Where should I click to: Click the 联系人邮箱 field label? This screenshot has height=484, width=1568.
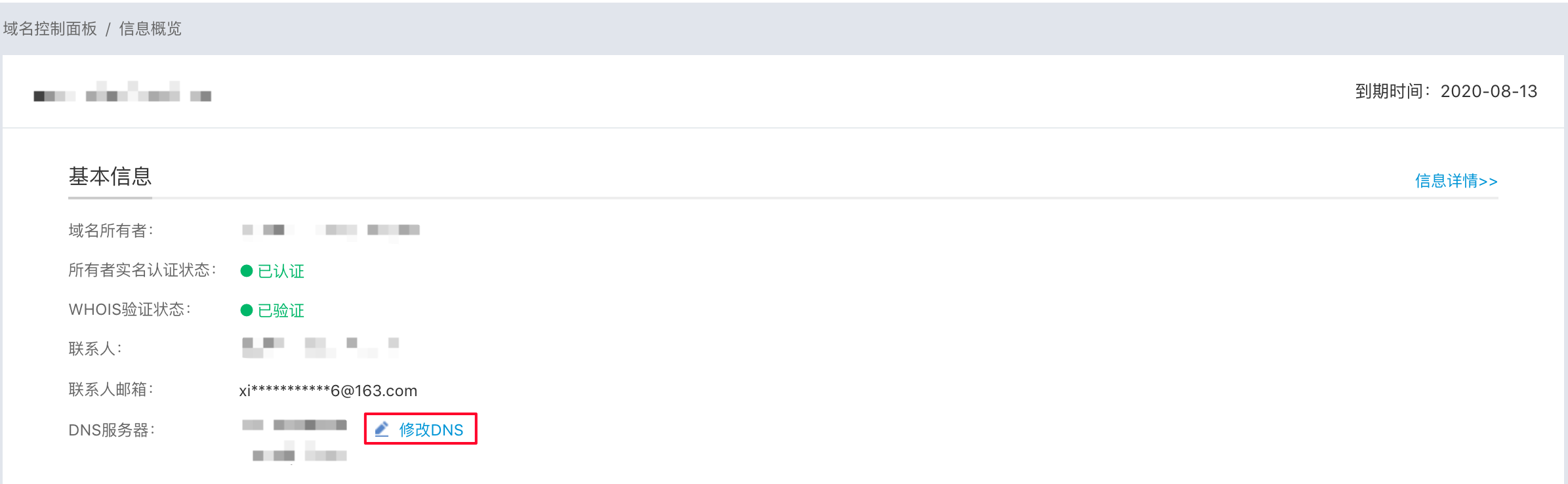coord(111,390)
